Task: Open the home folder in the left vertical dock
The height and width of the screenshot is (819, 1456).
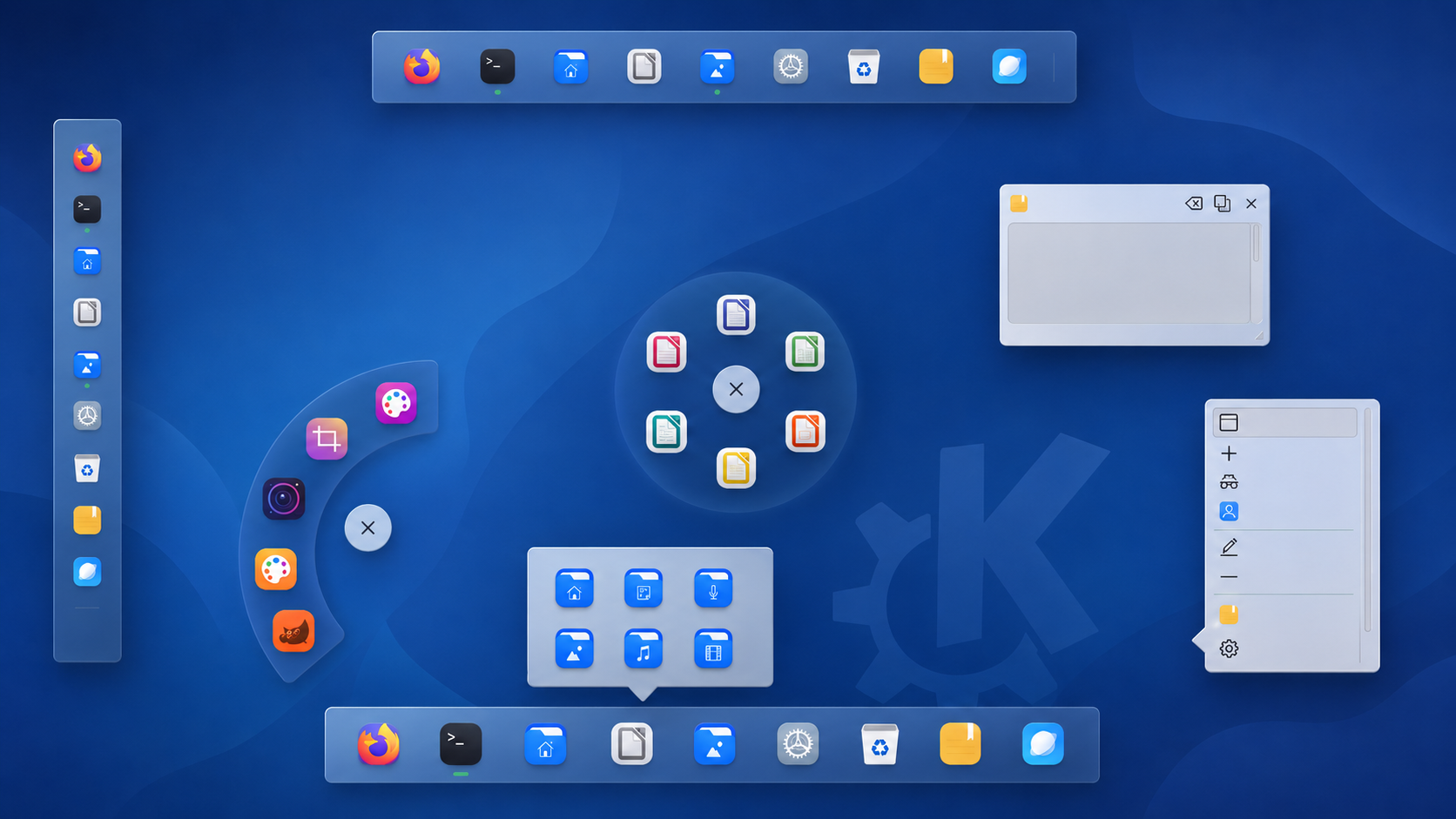Action: click(87, 261)
